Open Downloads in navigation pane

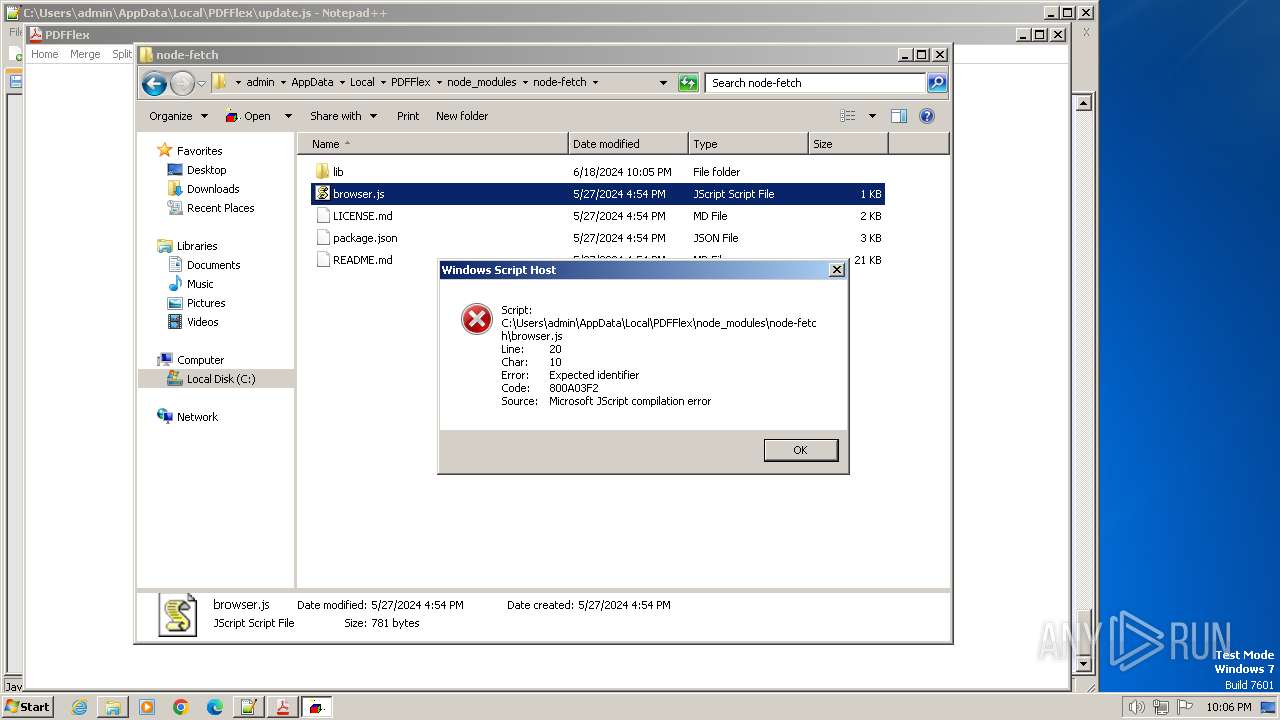coord(213,189)
